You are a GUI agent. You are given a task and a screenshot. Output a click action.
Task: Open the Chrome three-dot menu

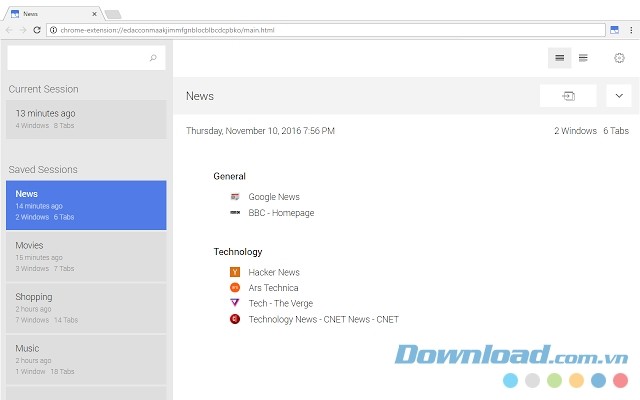(630, 30)
